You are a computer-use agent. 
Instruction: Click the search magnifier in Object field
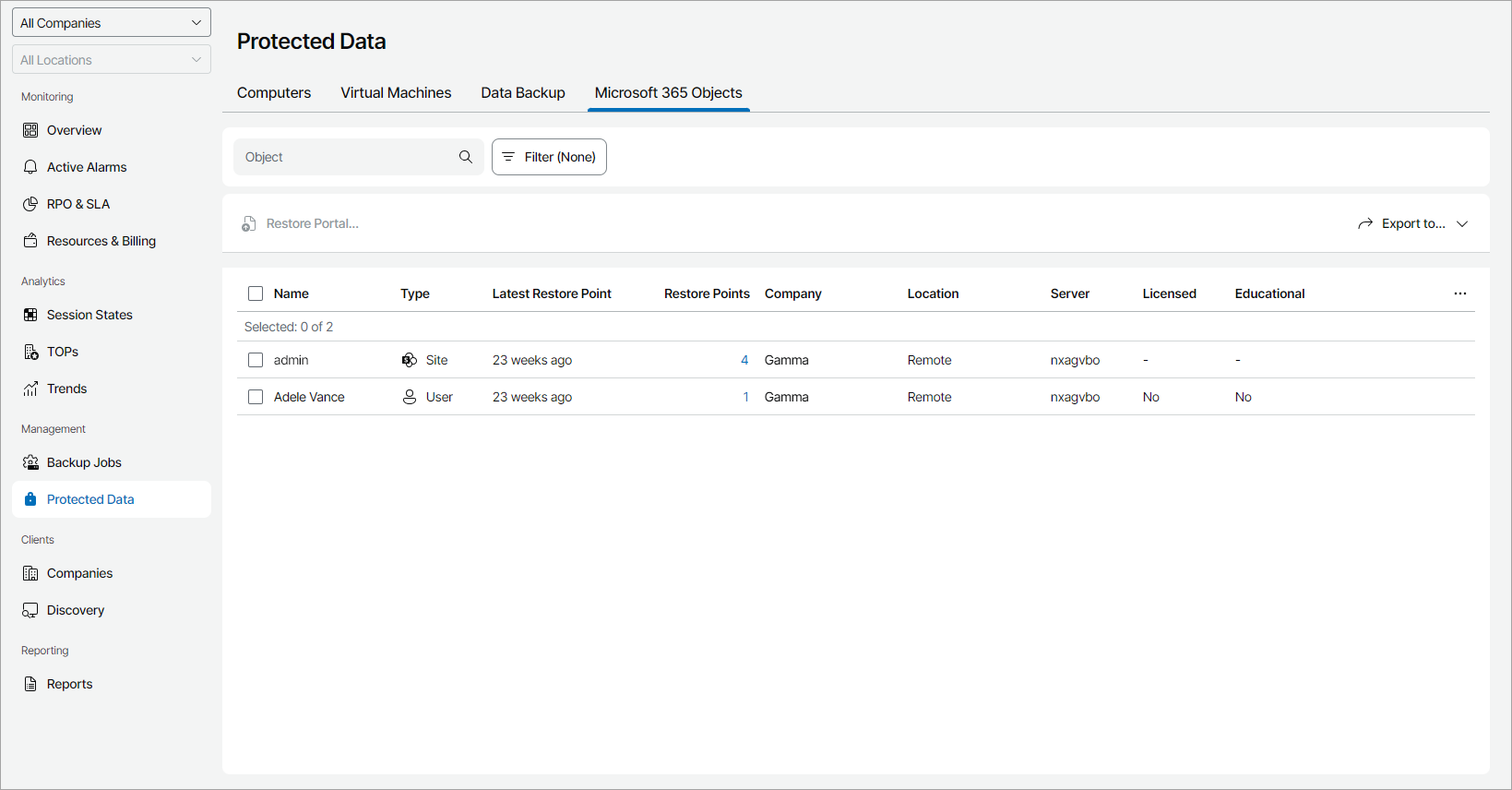click(x=466, y=157)
